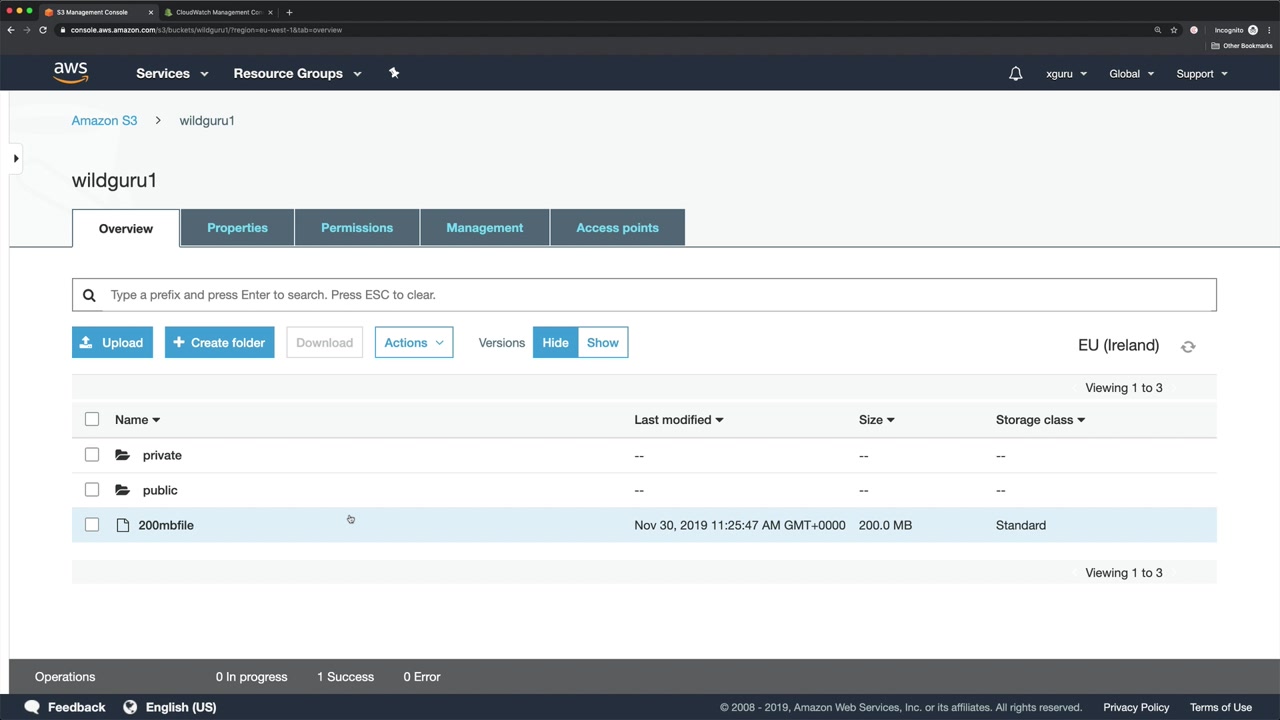Click the 200mbfile file icon
The image size is (1280, 720).
coord(123,525)
